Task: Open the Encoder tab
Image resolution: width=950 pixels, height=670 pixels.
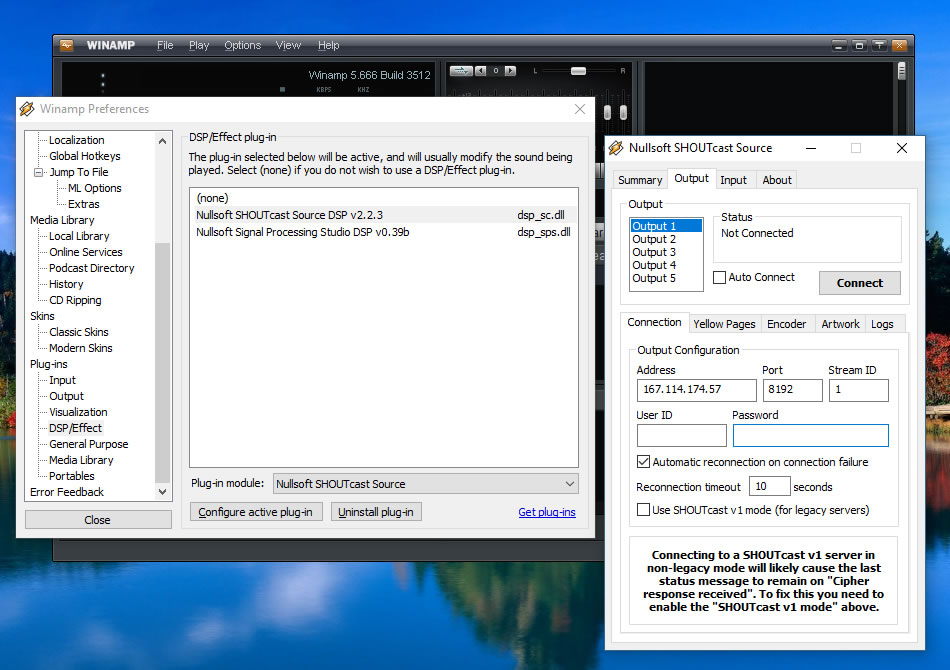Action: (786, 324)
